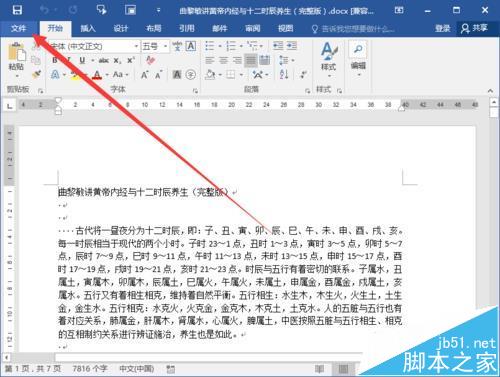Image resolution: width=500 pixels, height=377 pixels.
Task: Decrease the font size with the Shrink Font icon
Action: (x=158, y=75)
